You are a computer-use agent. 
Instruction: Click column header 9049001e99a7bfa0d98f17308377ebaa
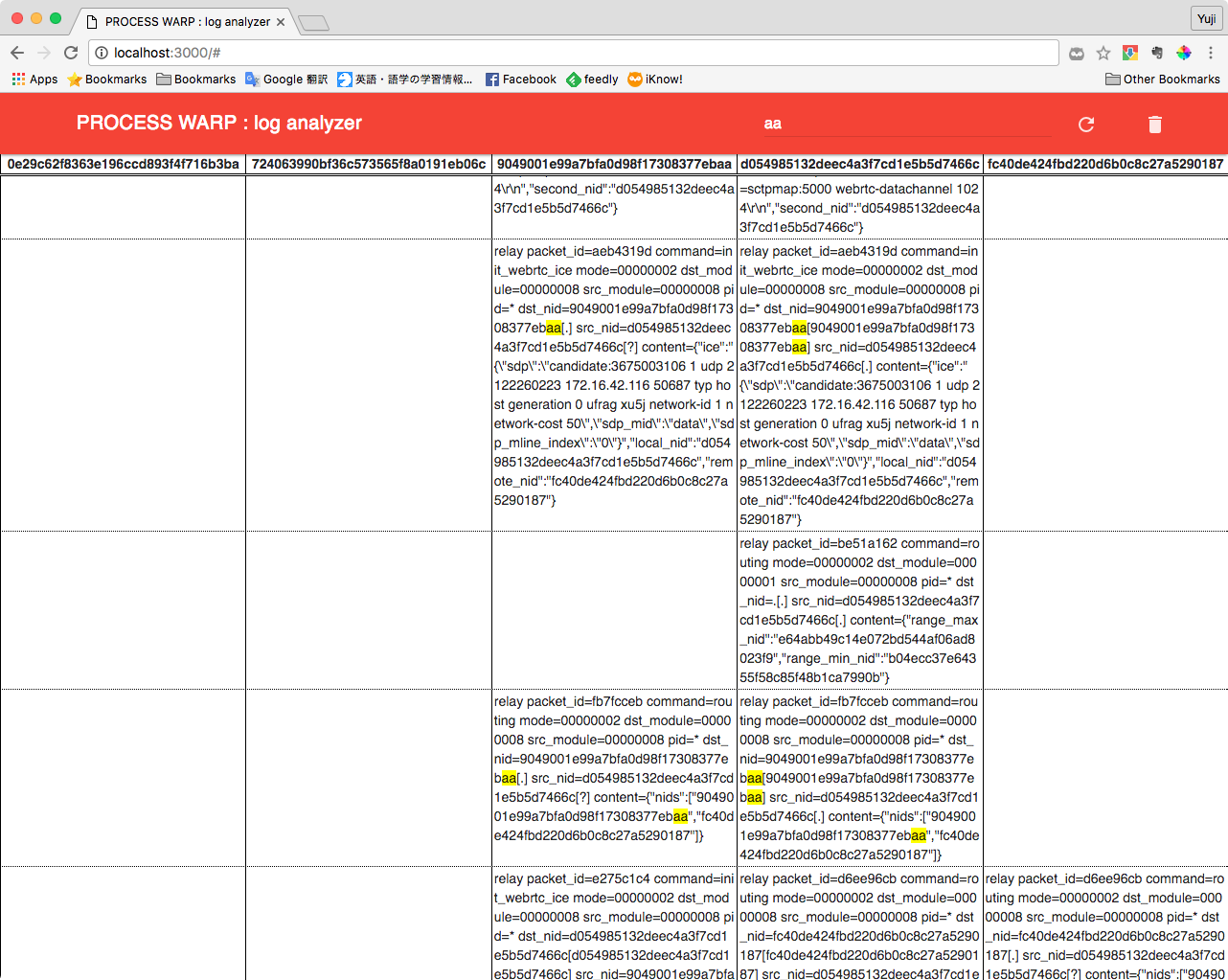[x=614, y=164]
